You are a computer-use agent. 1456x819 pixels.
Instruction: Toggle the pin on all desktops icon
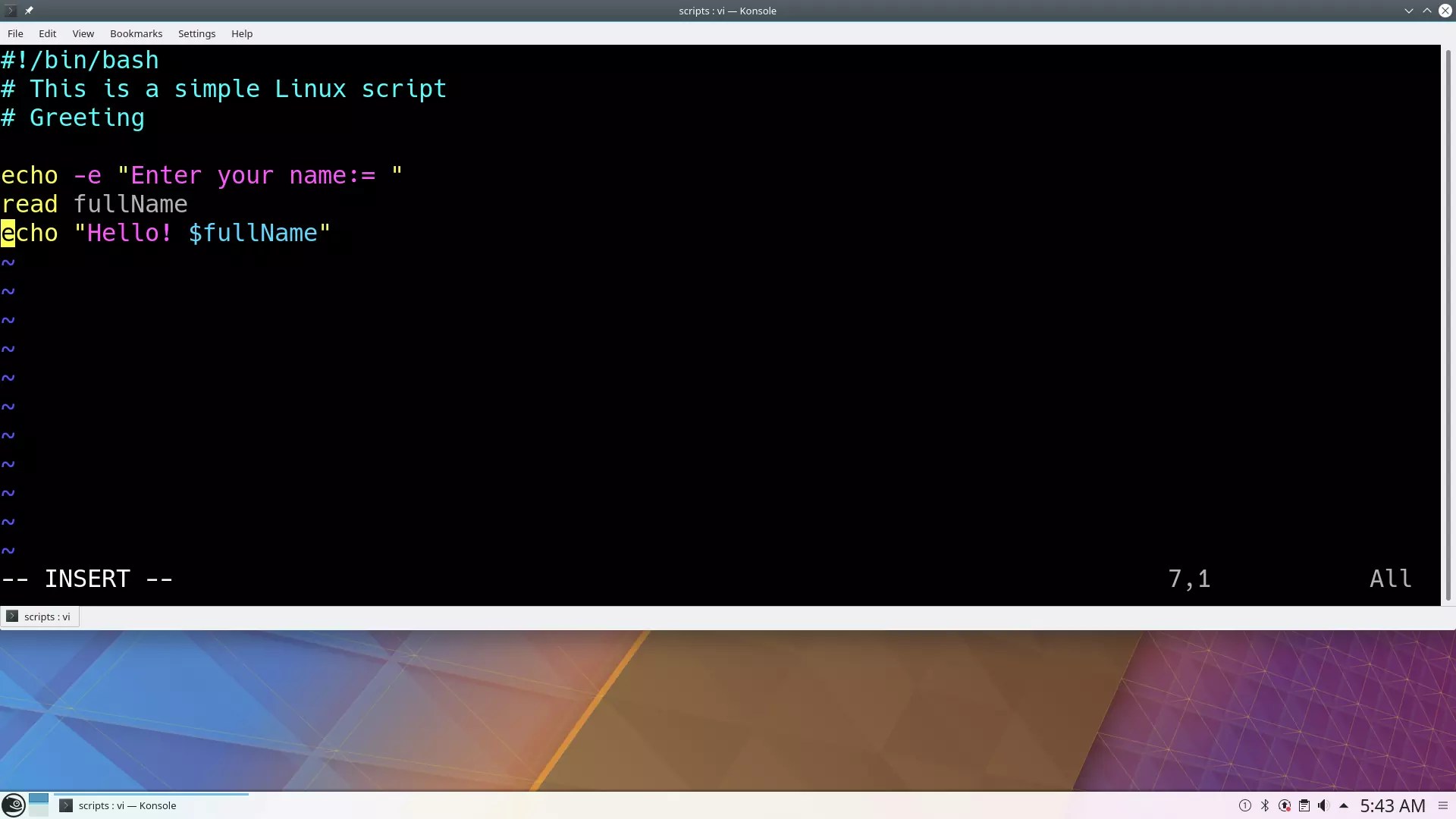(x=29, y=11)
